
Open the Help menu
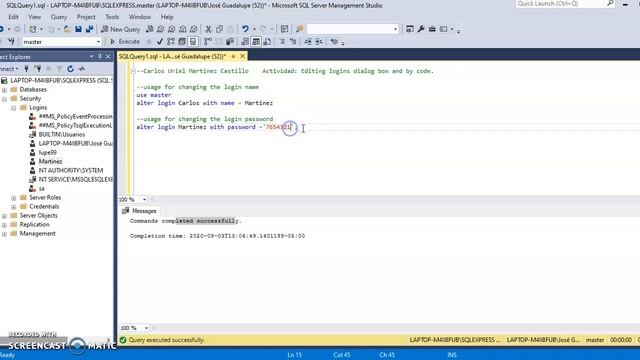pos(167,17)
